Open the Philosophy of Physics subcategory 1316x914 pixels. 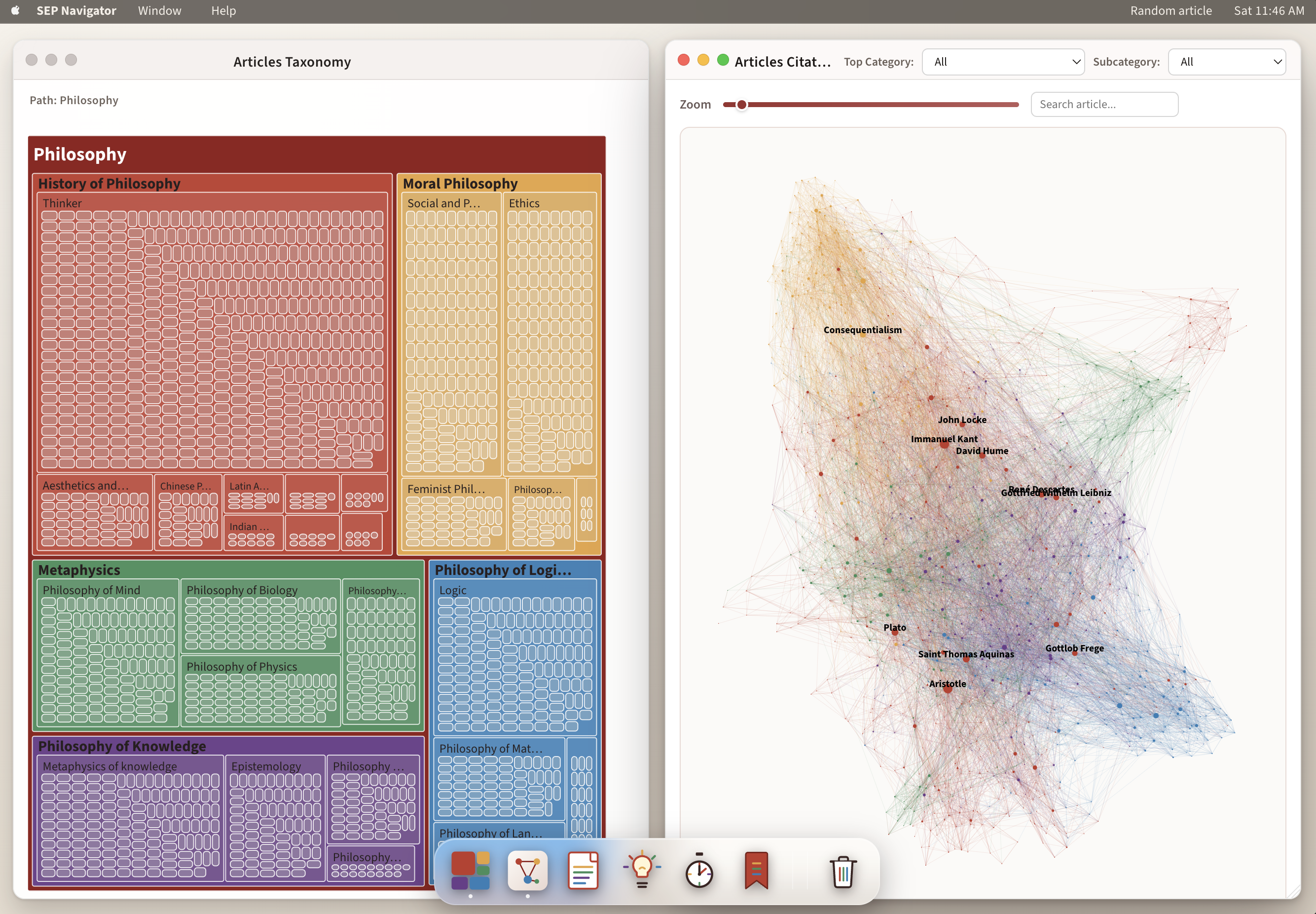[x=242, y=667]
